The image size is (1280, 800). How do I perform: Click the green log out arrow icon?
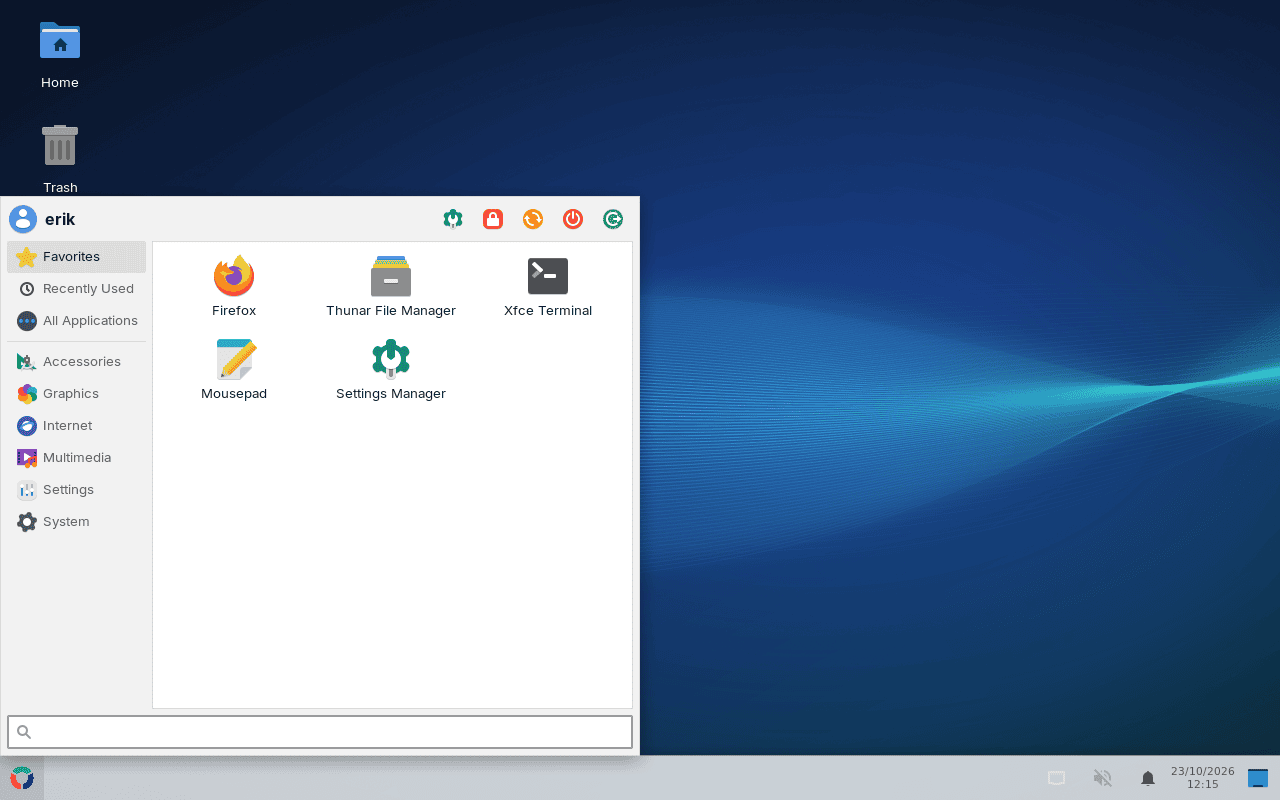[613, 219]
